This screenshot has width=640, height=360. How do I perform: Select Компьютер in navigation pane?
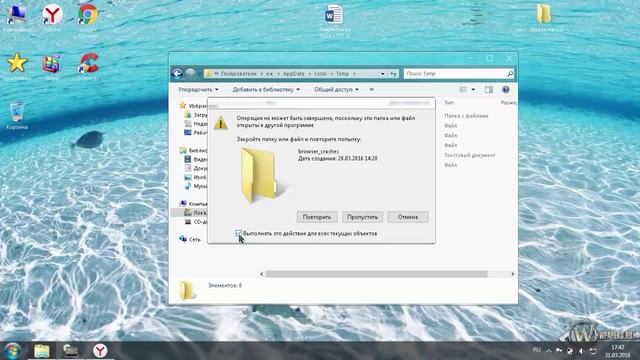pos(193,204)
